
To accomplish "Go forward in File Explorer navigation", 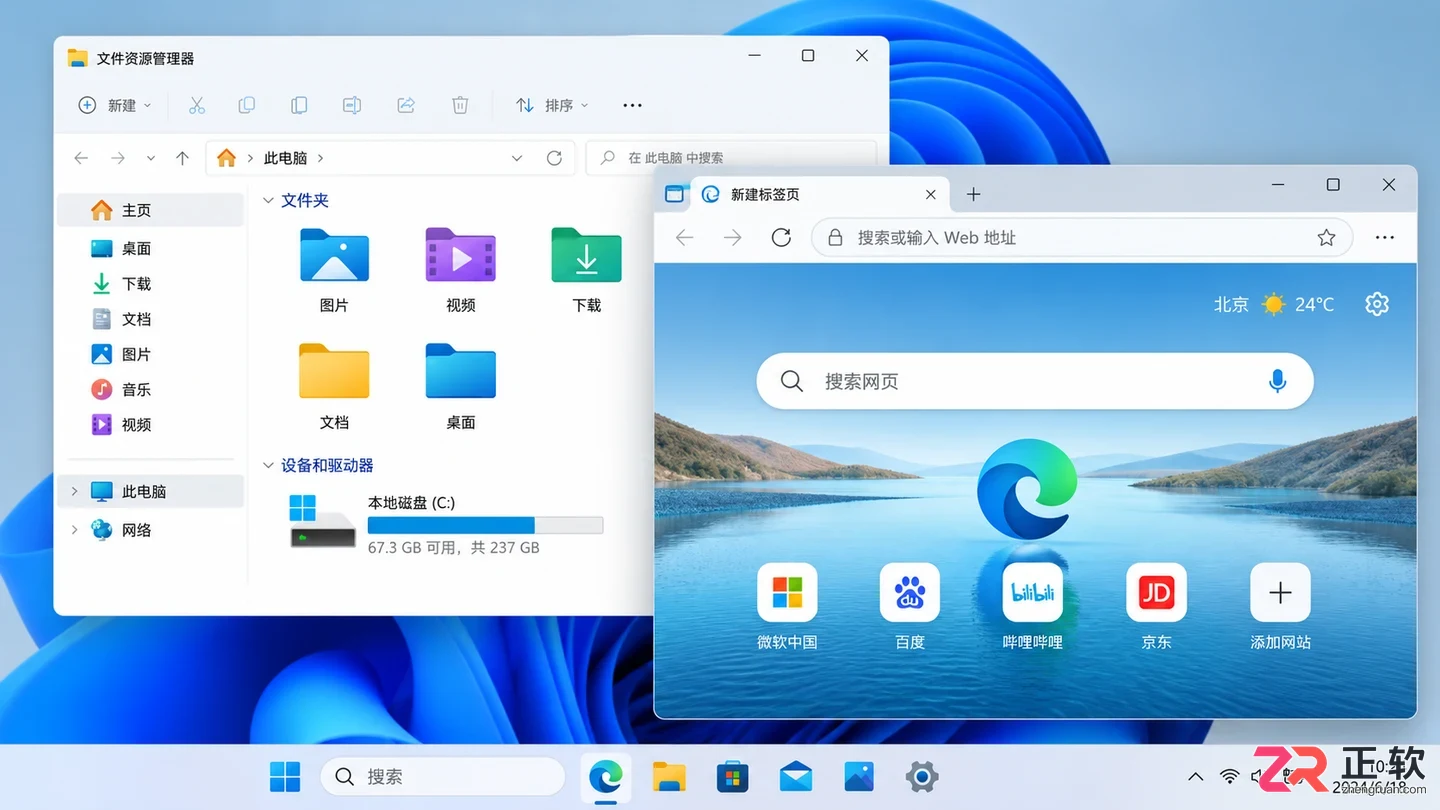I will click(118, 158).
